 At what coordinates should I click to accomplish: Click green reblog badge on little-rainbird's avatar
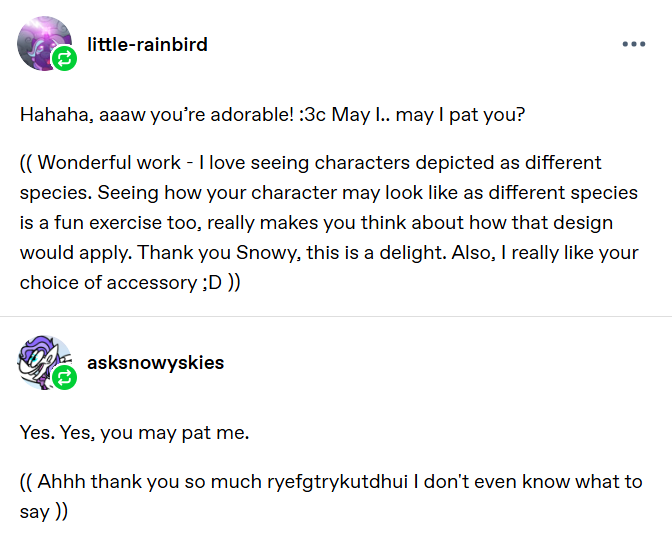click(x=65, y=61)
